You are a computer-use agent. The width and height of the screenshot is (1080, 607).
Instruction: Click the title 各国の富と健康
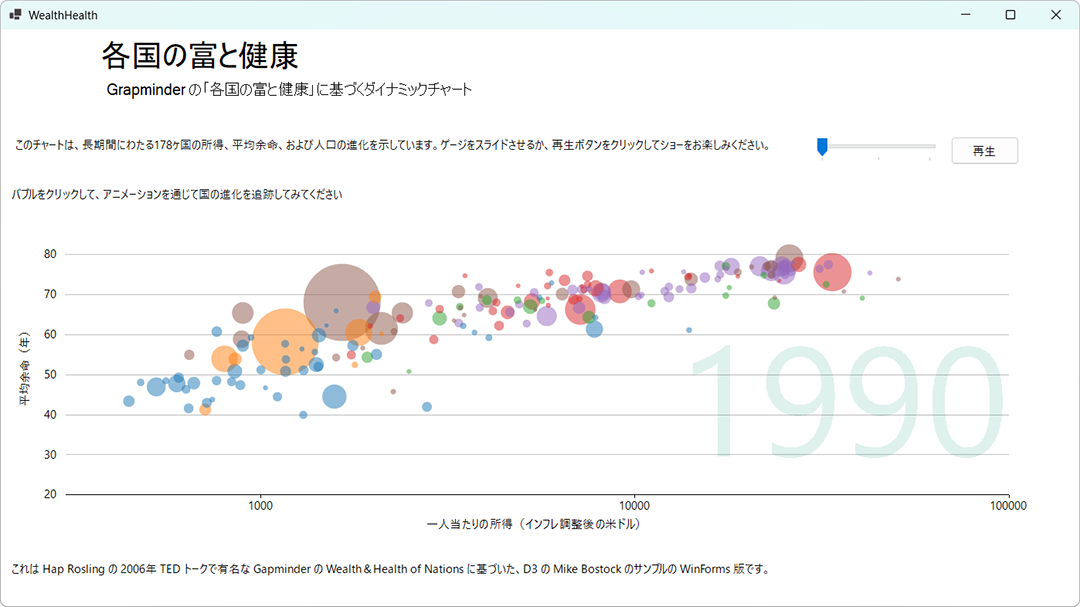(200, 56)
